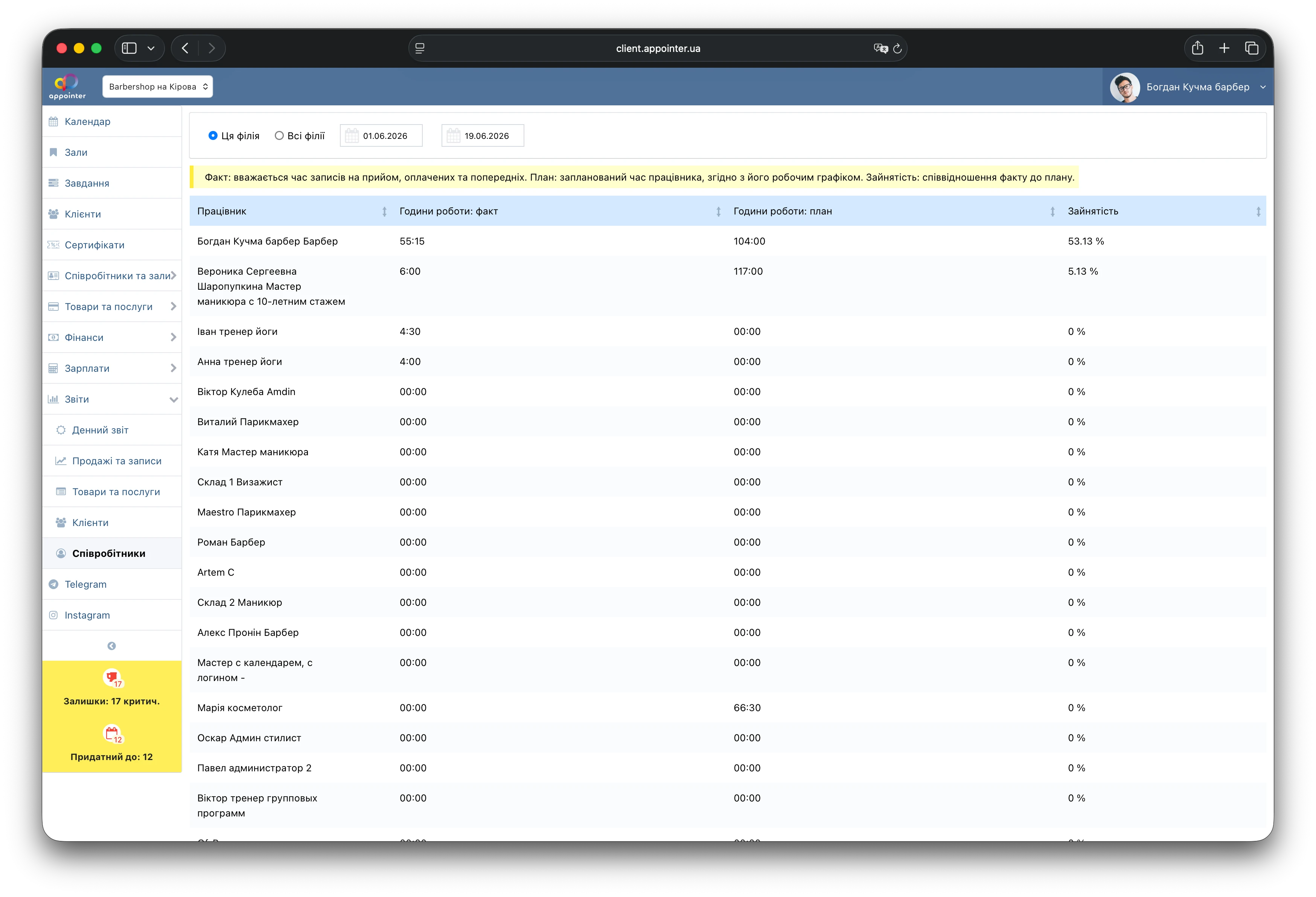
Task: Click the Фінанси money icon
Action: [53, 337]
